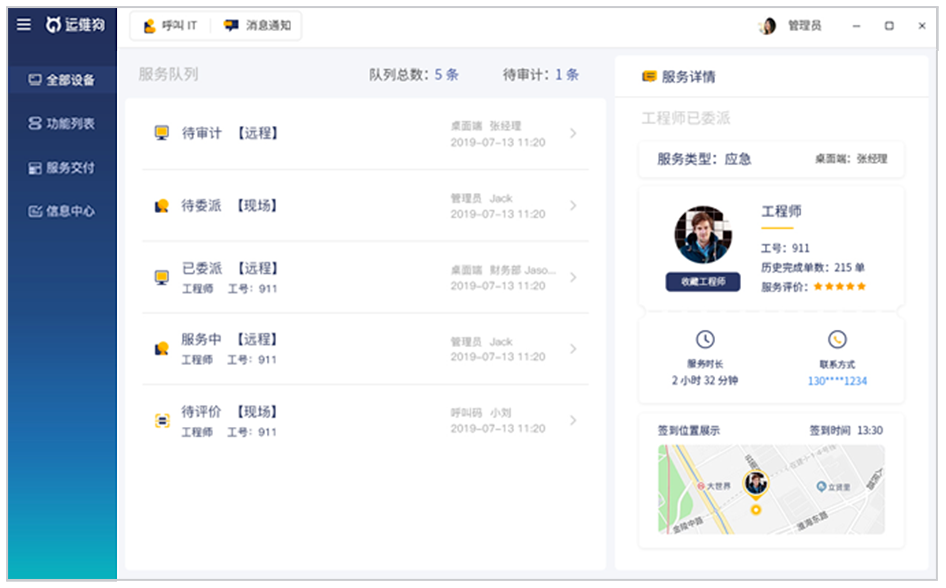Screen dimensions: 946x588
Task: Select 全部设备 in the sidebar
Action: (x=62, y=80)
